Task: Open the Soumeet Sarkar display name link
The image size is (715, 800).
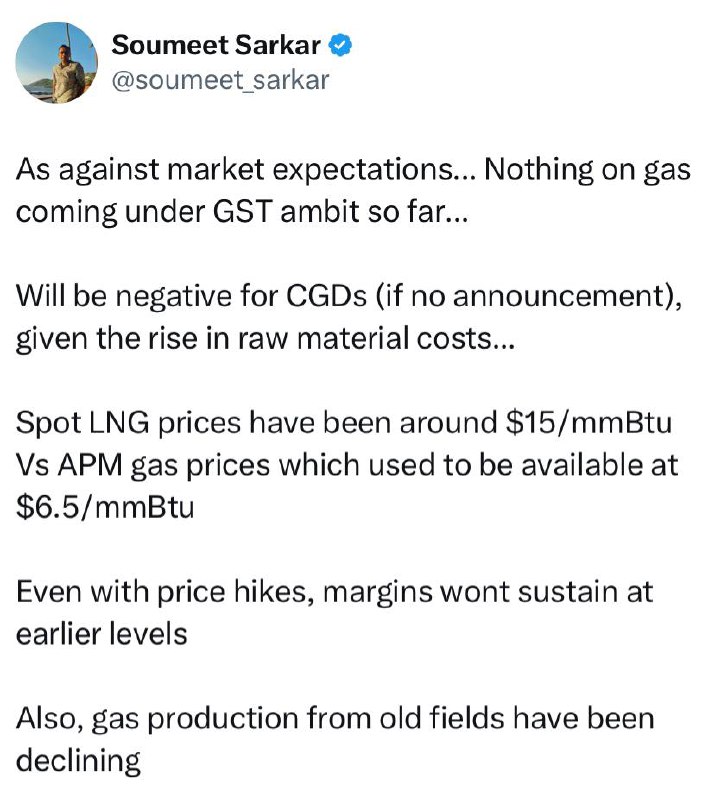Action: 216,45
